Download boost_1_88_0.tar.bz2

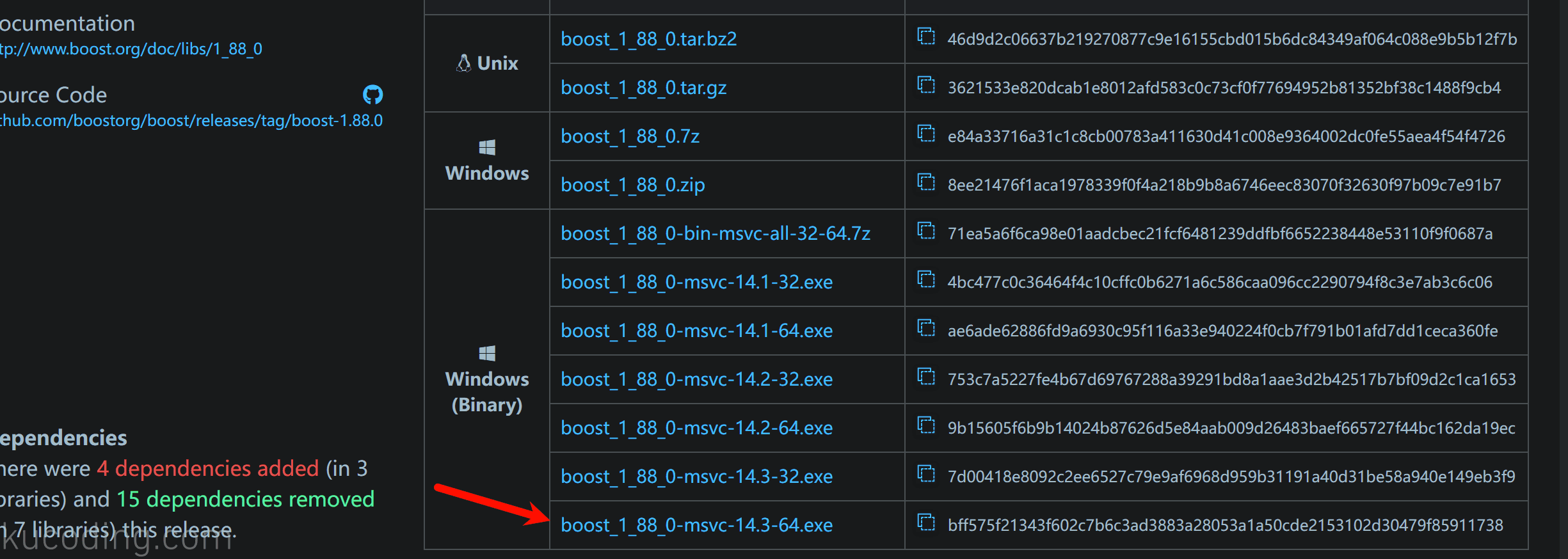648,39
